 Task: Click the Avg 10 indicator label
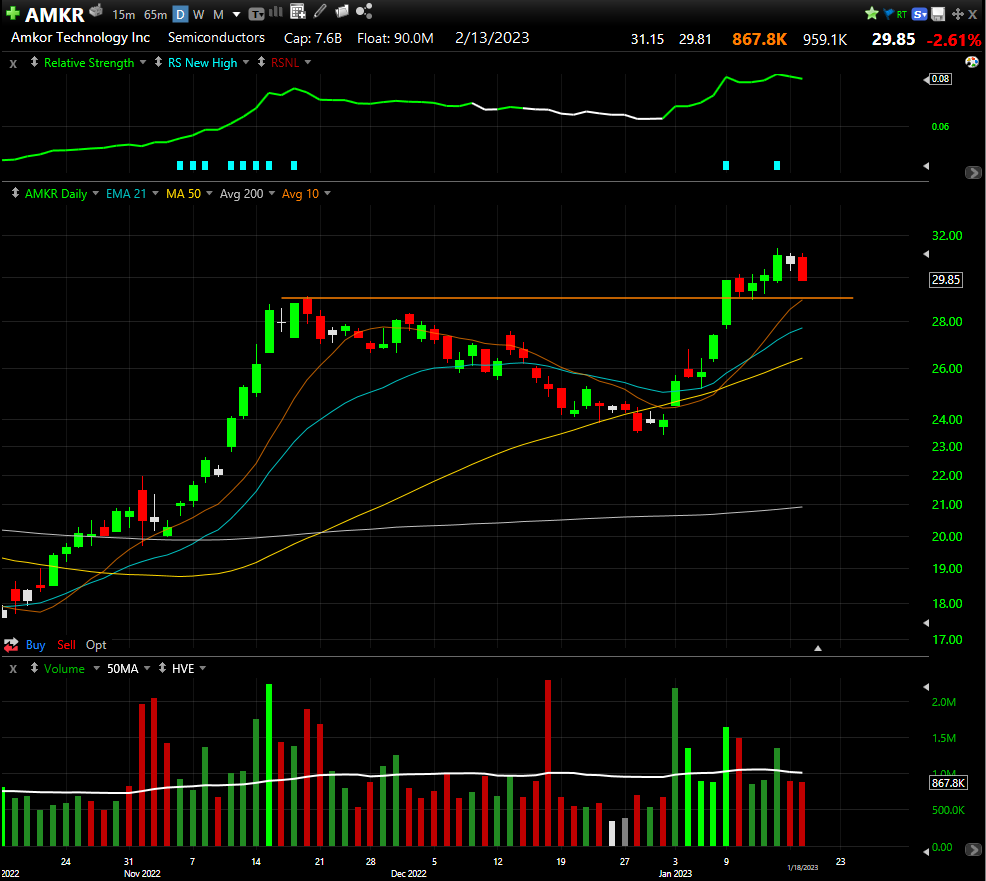(x=300, y=194)
